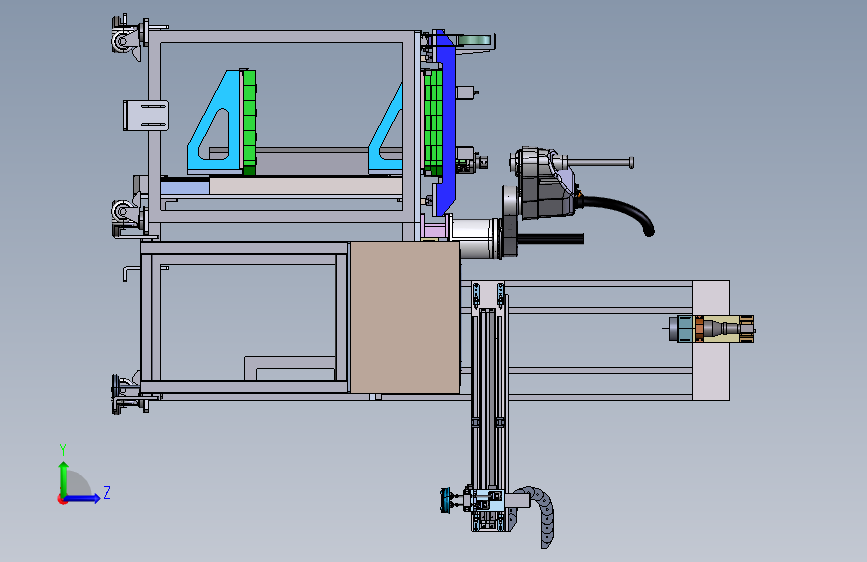The image size is (867, 562).
Task: Select the teal suction disc at the arm's base
Action: (x=445, y=500)
